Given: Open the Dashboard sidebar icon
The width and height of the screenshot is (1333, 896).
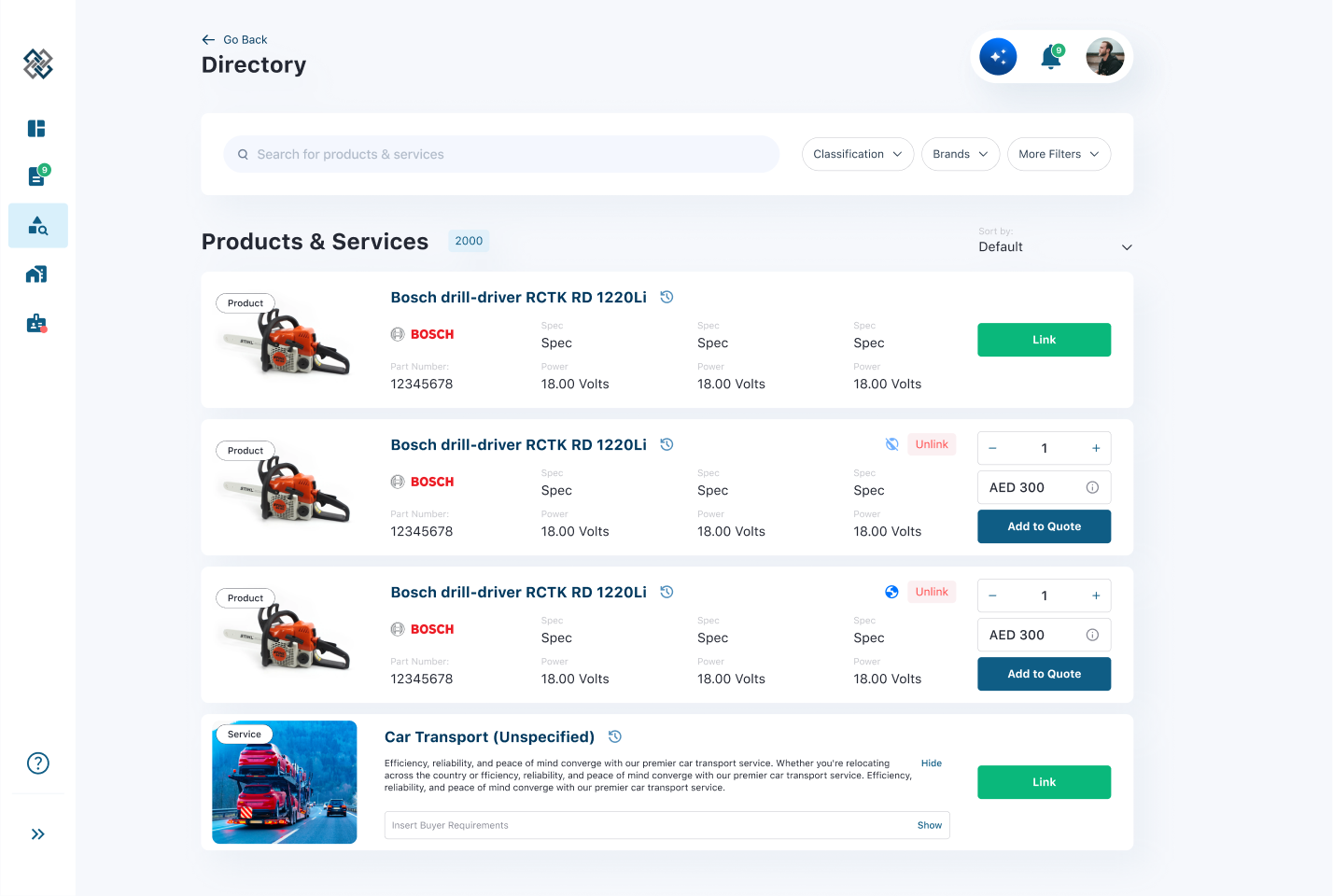Looking at the screenshot, I should click(x=37, y=128).
